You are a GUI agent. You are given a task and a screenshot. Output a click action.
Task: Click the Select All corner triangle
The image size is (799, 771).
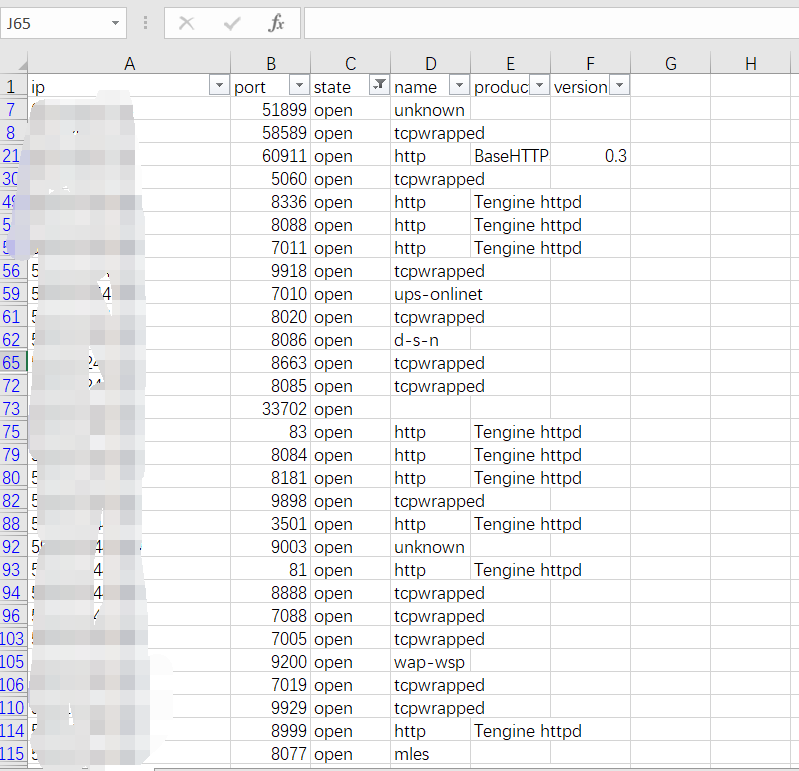click(22, 65)
